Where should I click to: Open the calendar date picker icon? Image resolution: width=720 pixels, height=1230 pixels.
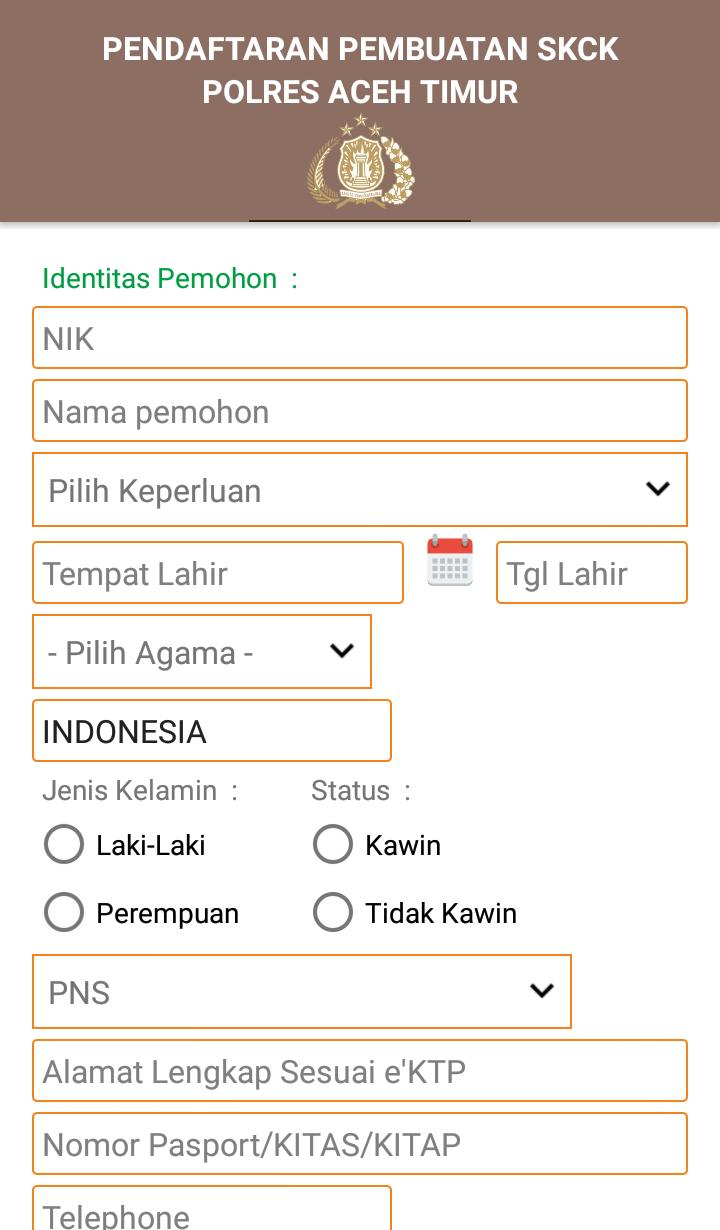pos(450,560)
